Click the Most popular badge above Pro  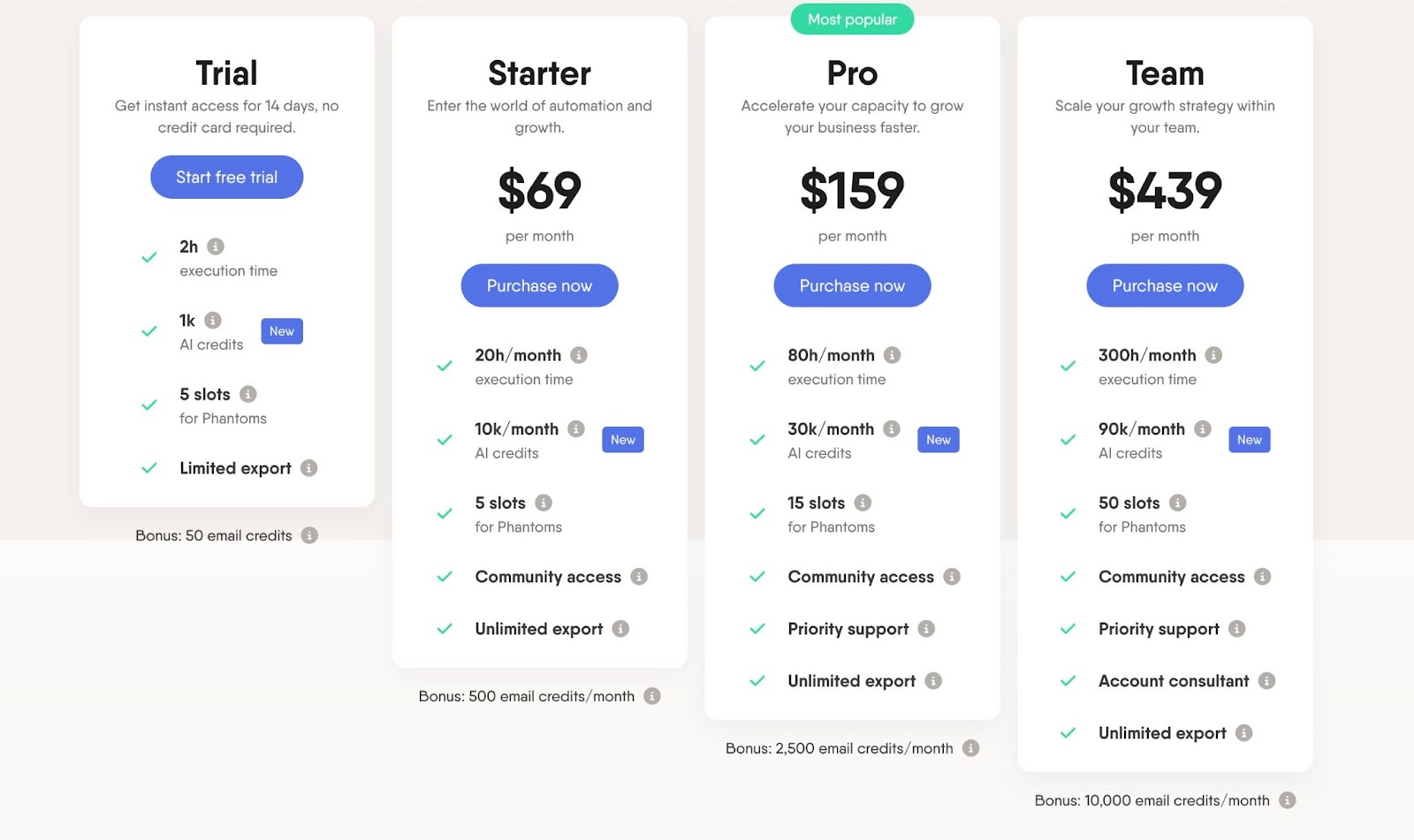[852, 19]
